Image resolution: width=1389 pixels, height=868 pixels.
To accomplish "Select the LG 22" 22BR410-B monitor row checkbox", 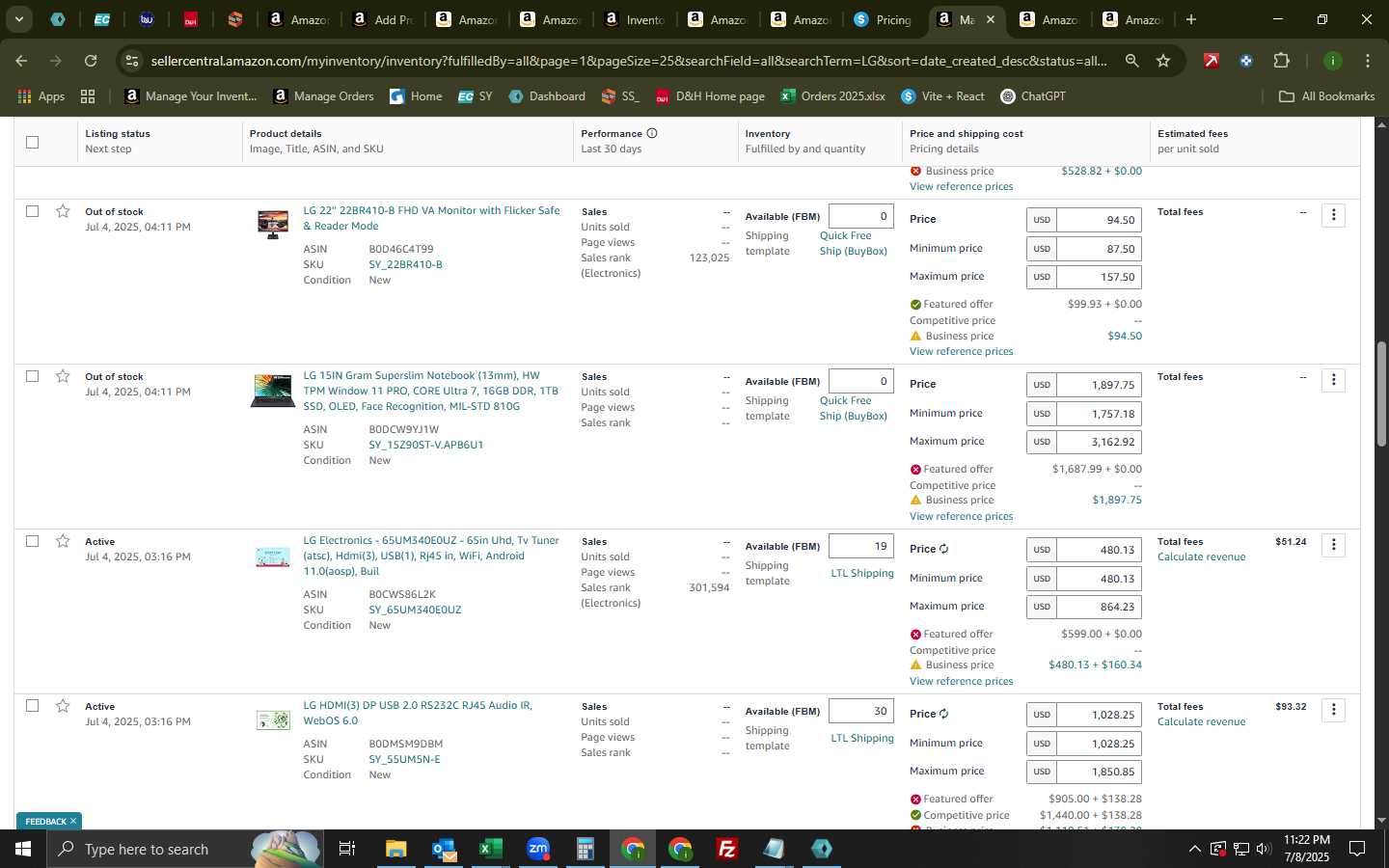I will coord(32,211).
